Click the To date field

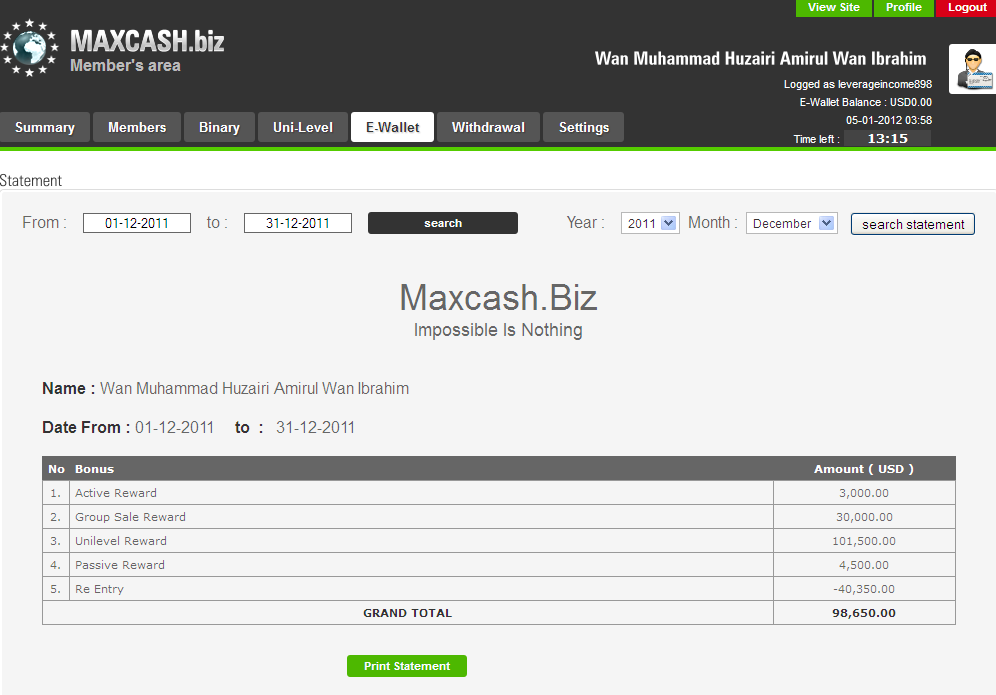pos(298,224)
